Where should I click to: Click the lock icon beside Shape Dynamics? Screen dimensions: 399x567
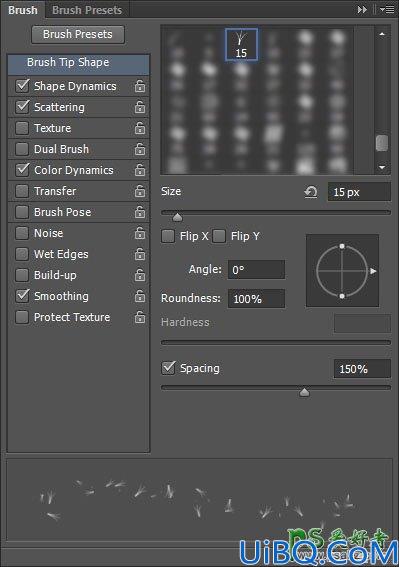click(140, 86)
